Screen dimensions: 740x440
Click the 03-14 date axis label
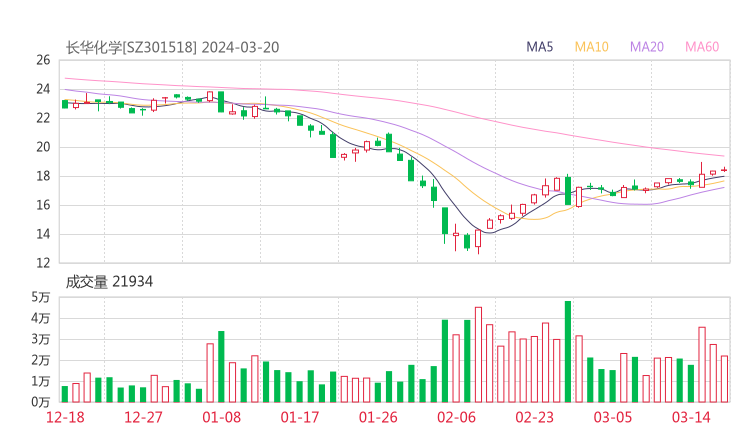point(691,417)
